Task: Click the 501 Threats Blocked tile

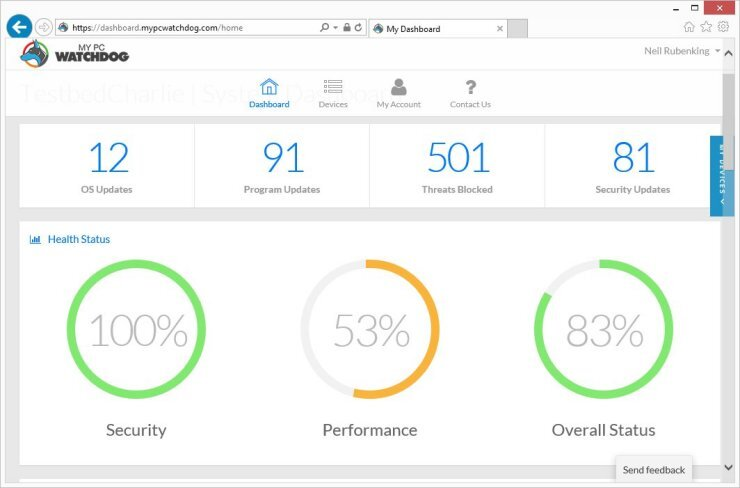Action: pos(457,166)
